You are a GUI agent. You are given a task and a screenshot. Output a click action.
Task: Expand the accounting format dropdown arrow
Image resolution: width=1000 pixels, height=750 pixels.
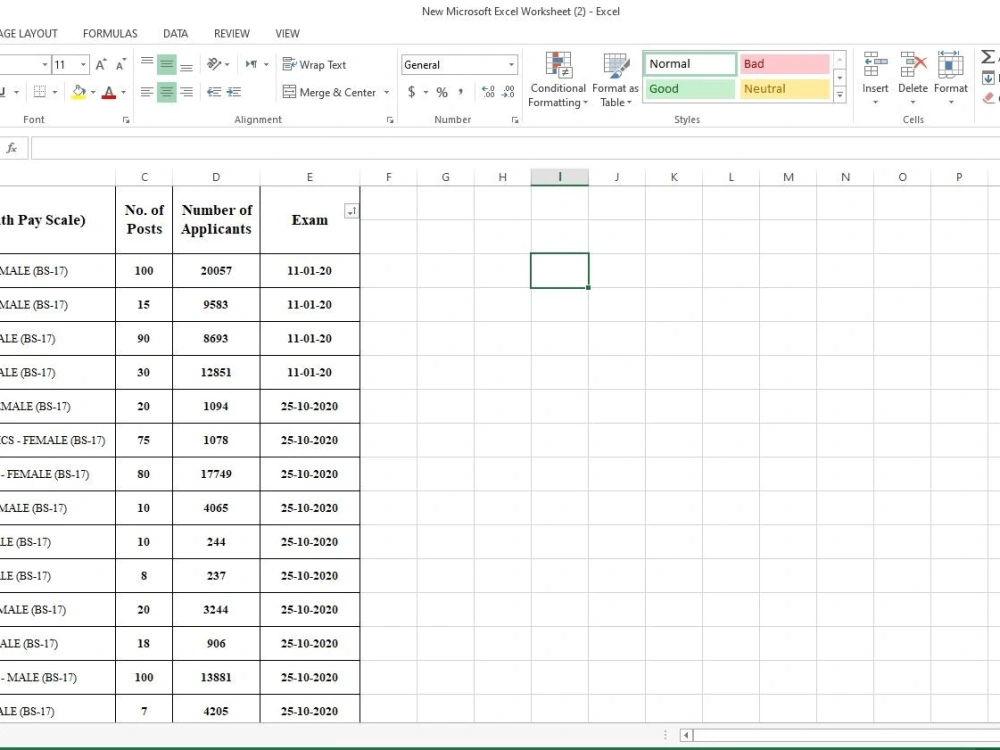[x=425, y=92]
